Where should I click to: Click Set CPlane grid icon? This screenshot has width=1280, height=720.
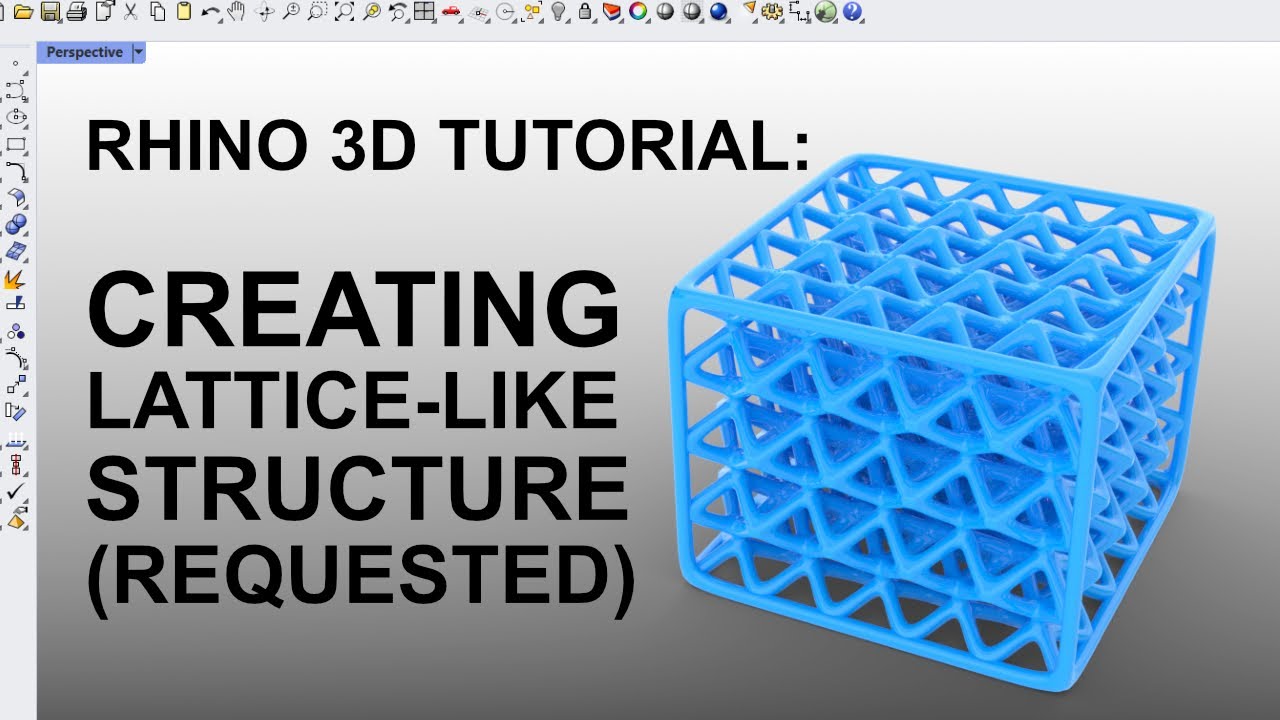coord(478,12)
